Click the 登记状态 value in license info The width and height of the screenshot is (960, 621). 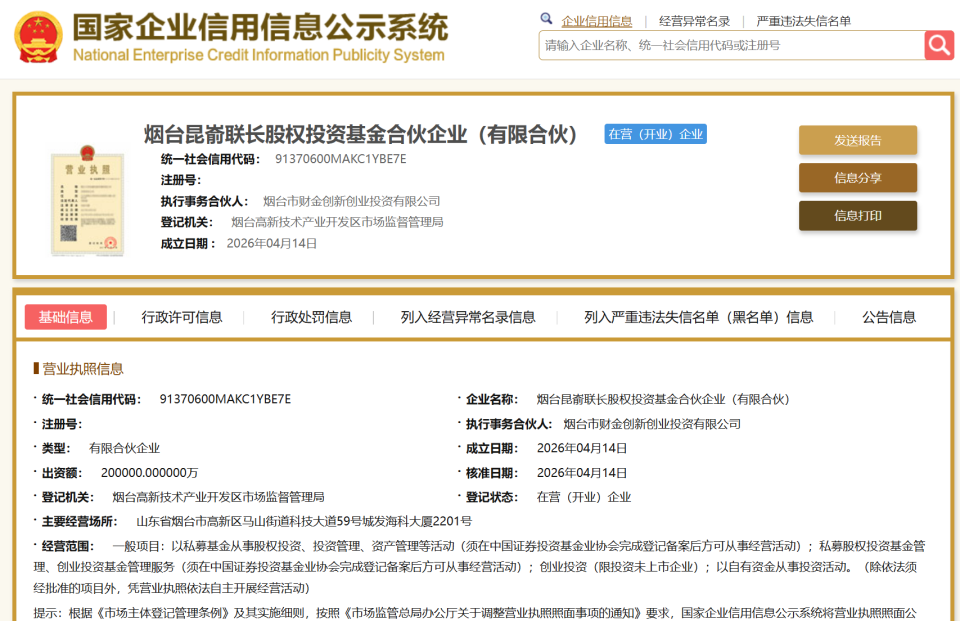click(x=583, y=497)
